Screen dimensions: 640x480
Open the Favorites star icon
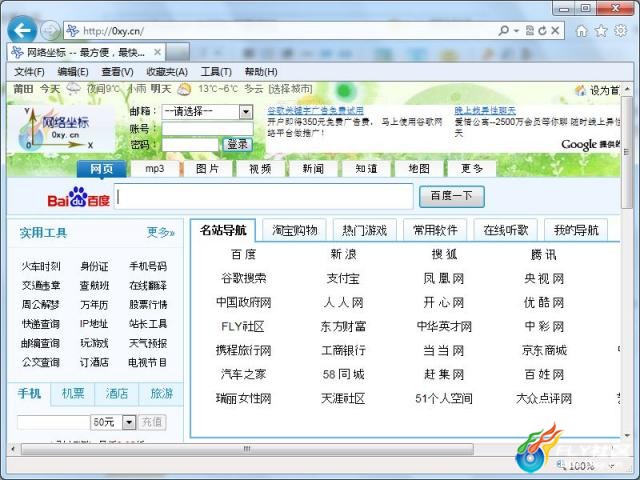601,31
